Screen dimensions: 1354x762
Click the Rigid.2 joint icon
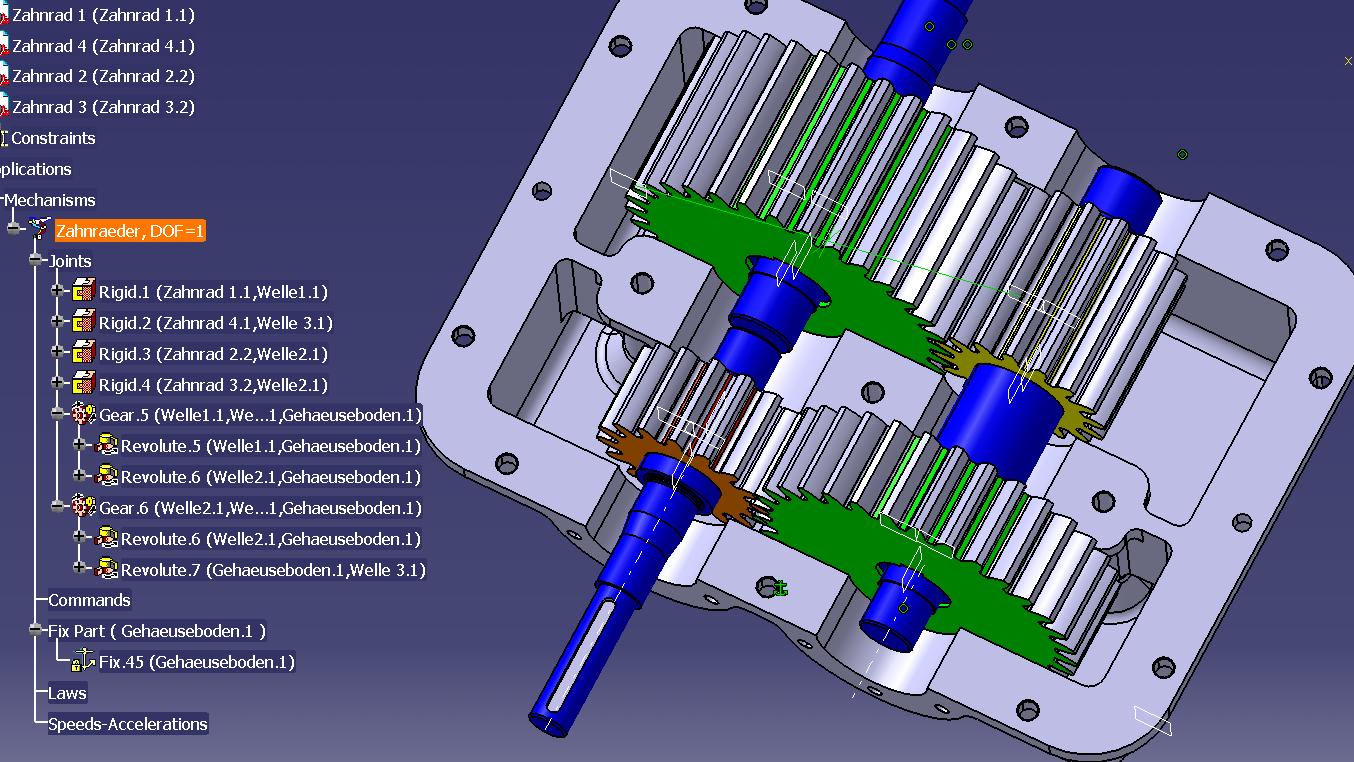(x=83, y=322)
